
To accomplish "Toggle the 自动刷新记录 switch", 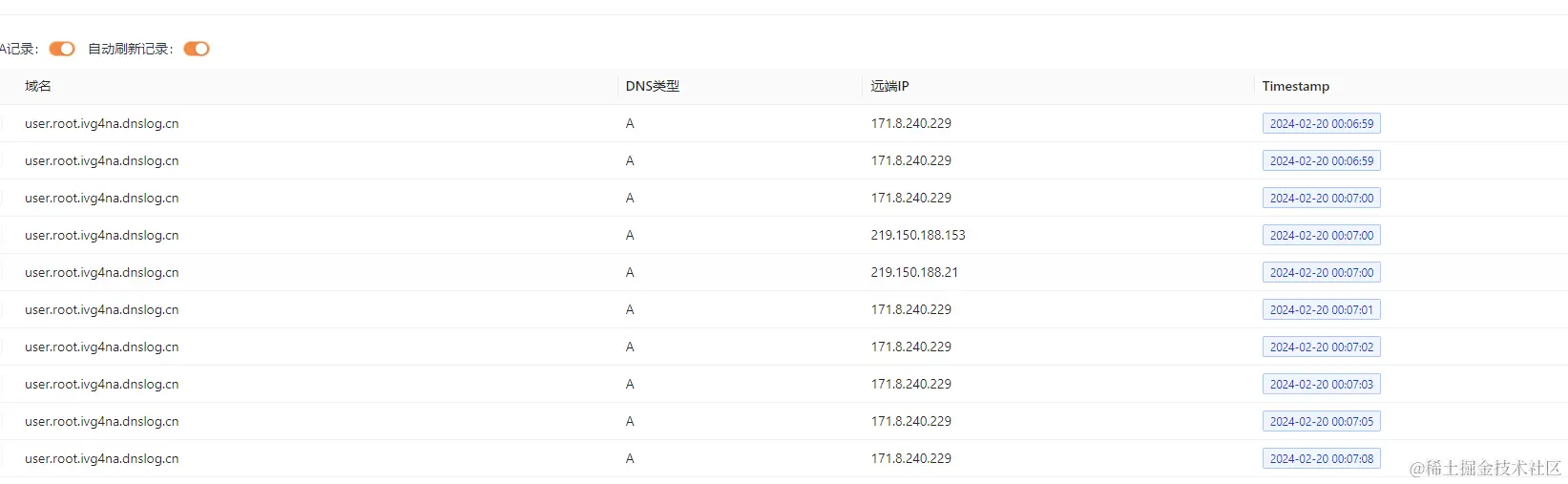I will [197, 49].
